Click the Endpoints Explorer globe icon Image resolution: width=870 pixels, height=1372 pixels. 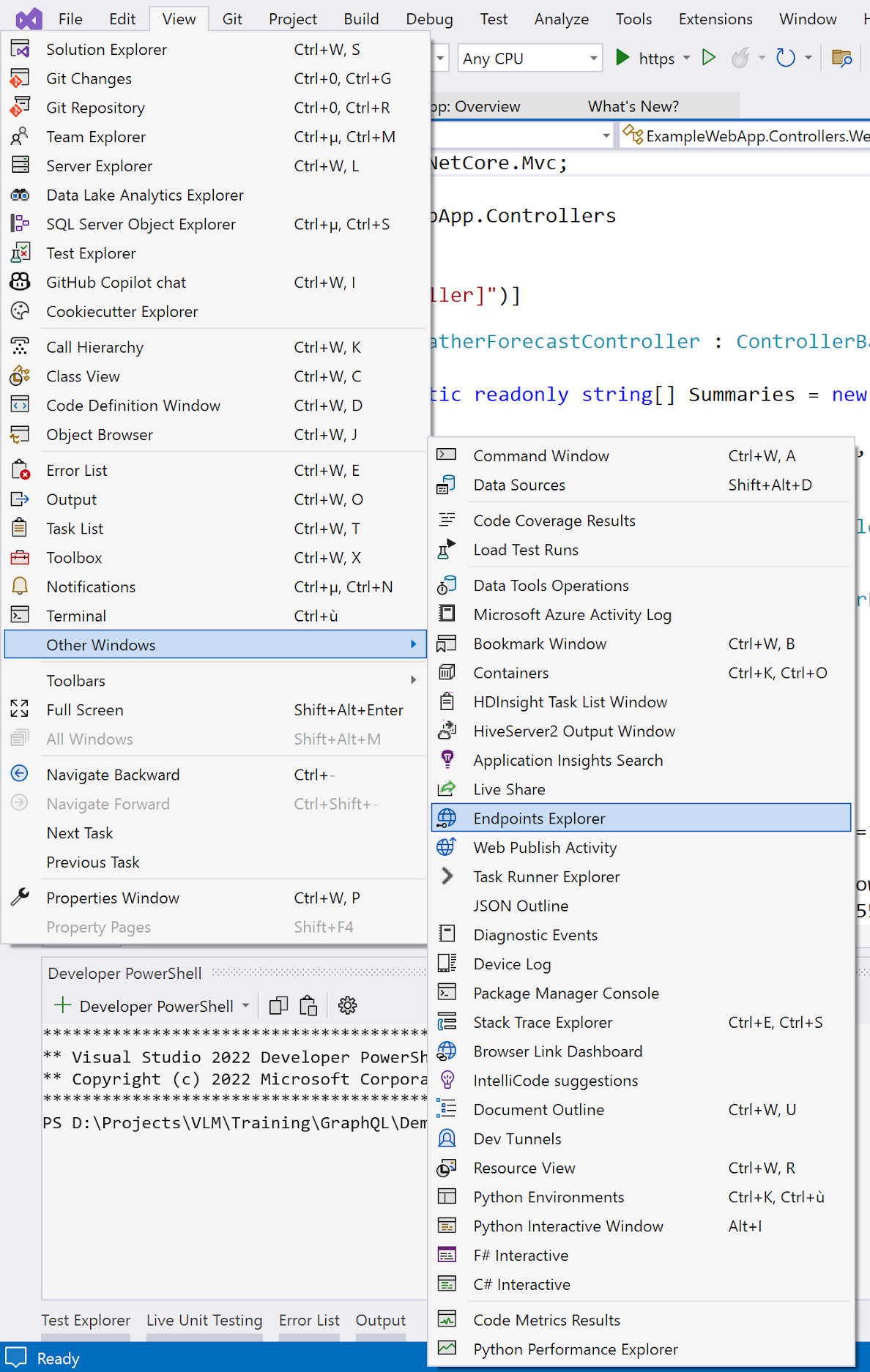[447, 819]
